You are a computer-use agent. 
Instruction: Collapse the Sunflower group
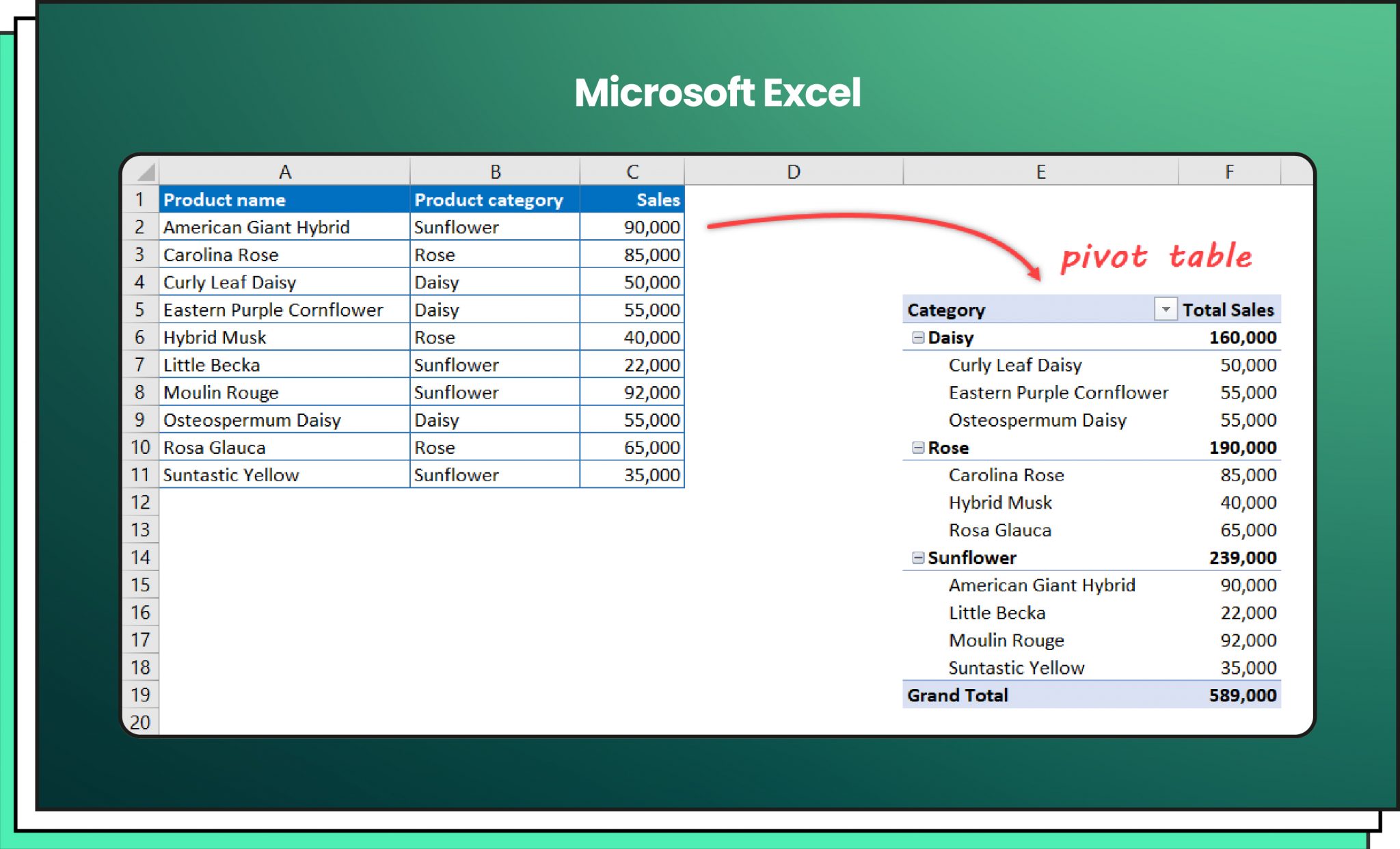click(918, 558)
